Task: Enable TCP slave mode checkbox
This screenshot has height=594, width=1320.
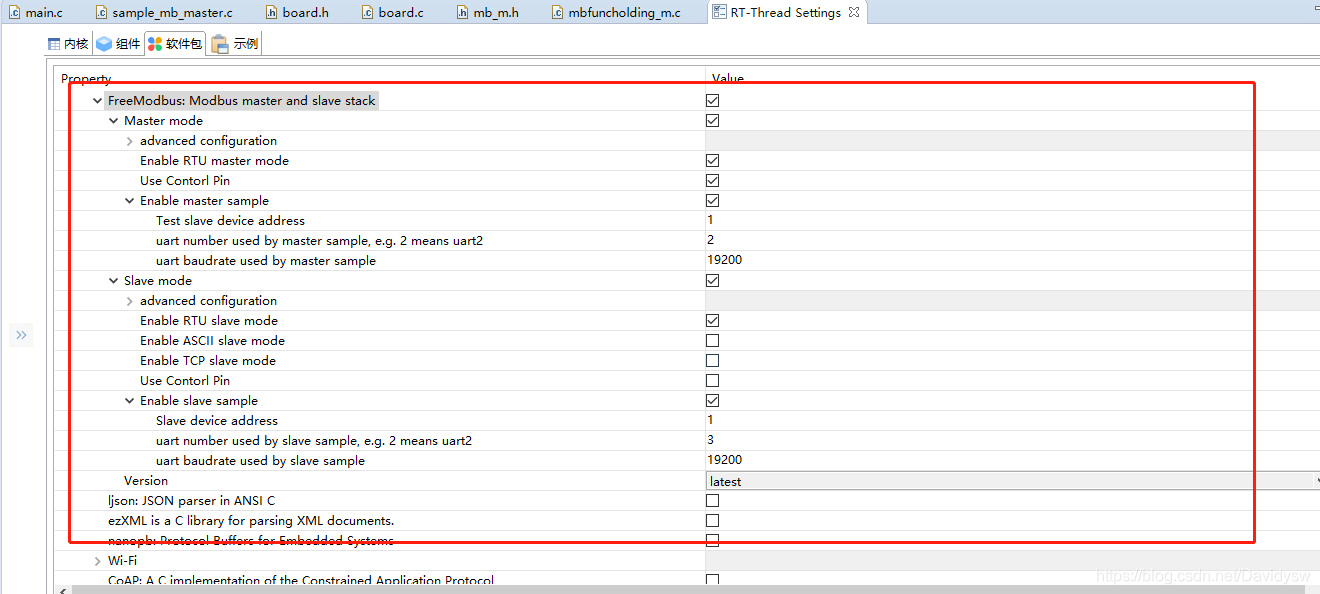Action: [x=713, y=360]
